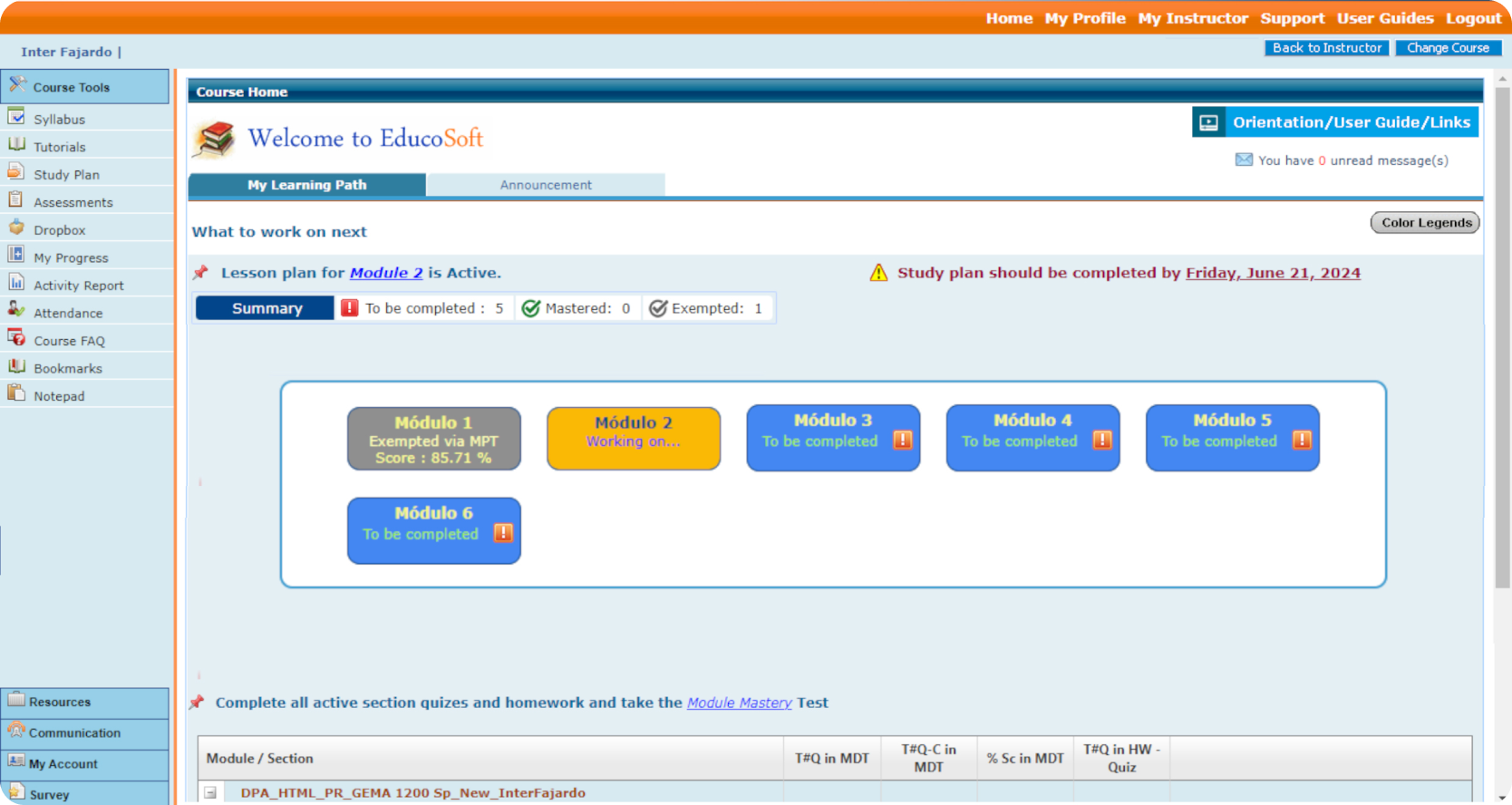Expand the My Account sidebar panel
The image size is (1512, 805).
(84, 764)
